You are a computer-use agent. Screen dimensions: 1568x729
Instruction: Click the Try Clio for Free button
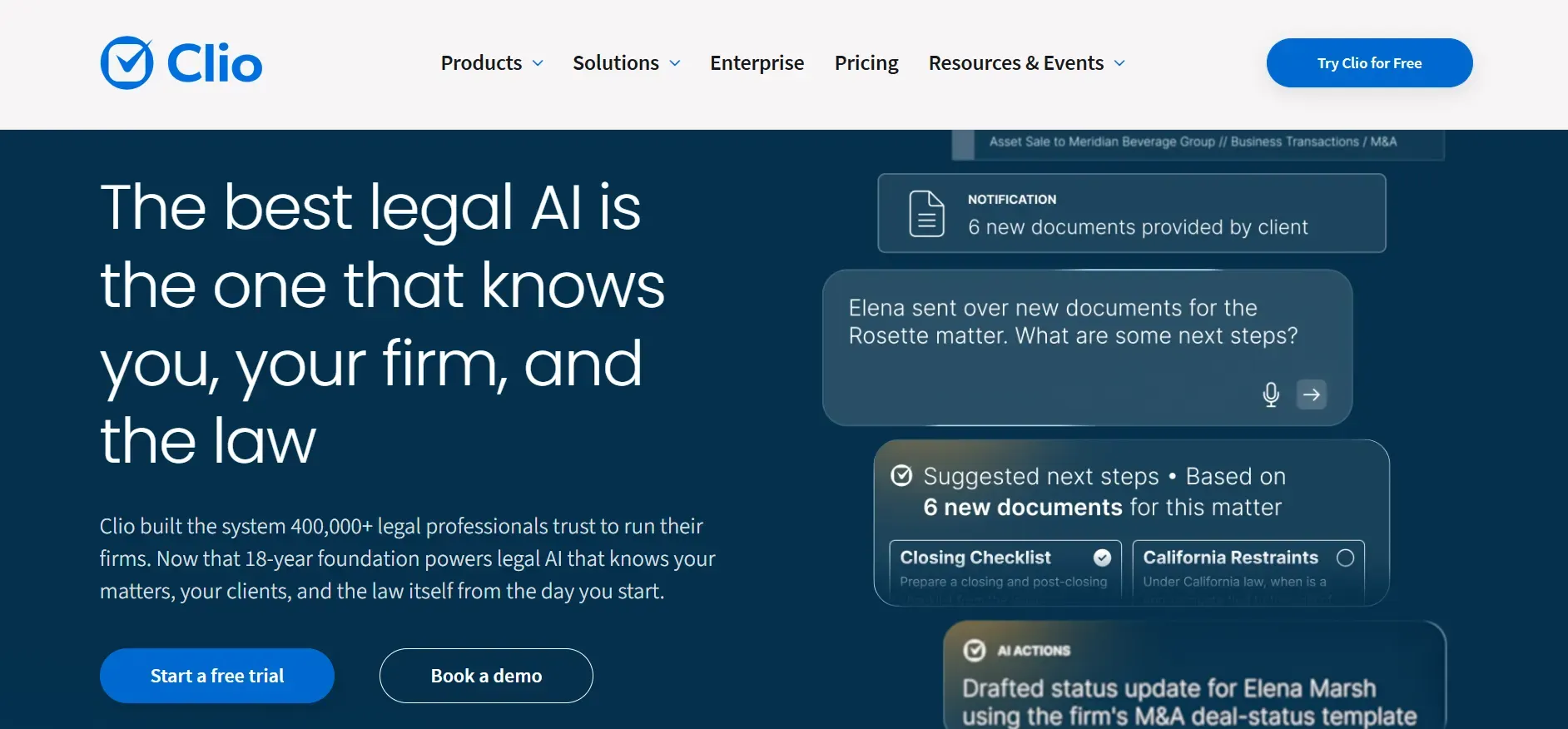coord(1369,62)
